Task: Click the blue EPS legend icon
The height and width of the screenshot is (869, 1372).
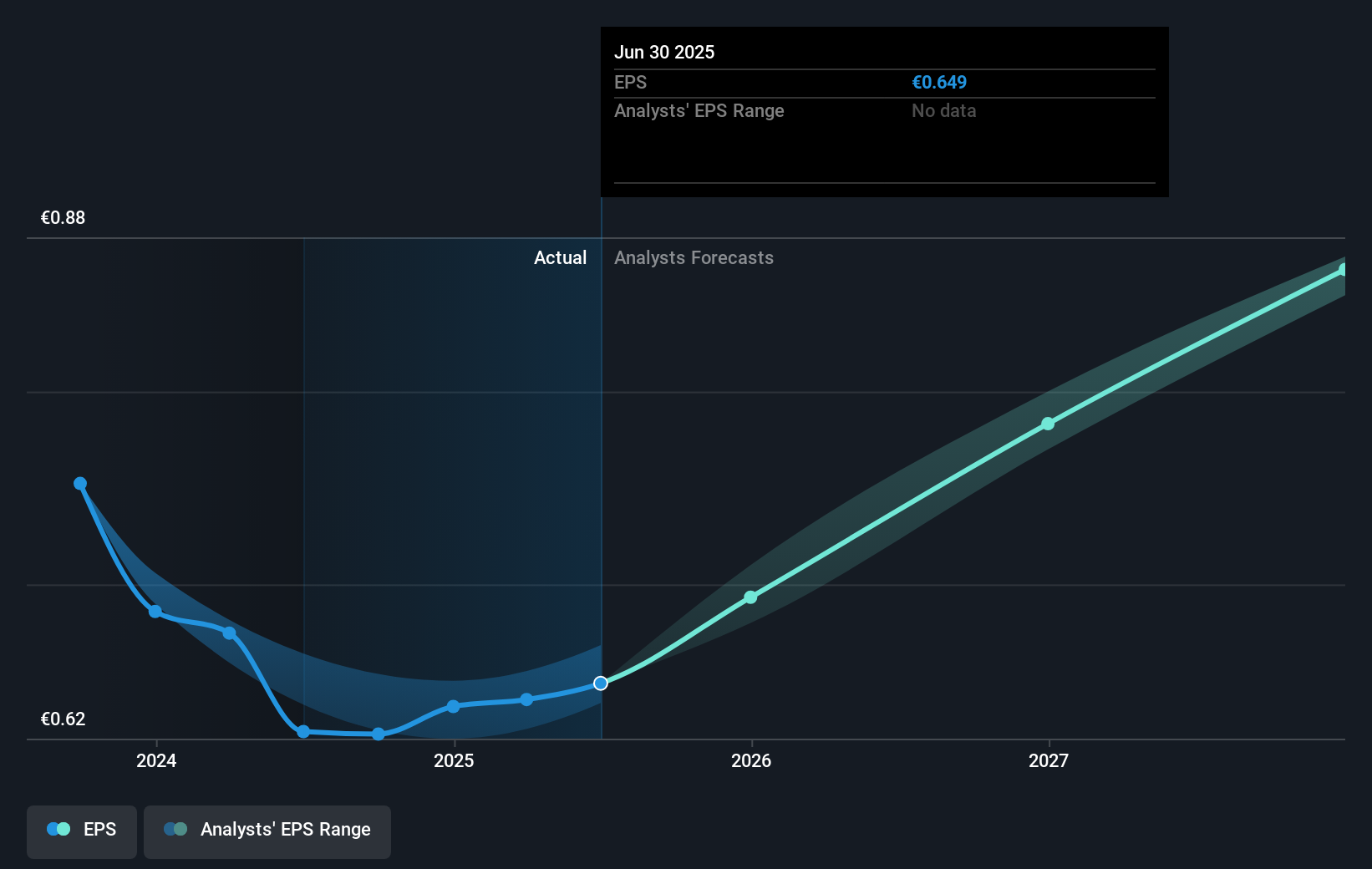Action: click(x=57, y=828)
